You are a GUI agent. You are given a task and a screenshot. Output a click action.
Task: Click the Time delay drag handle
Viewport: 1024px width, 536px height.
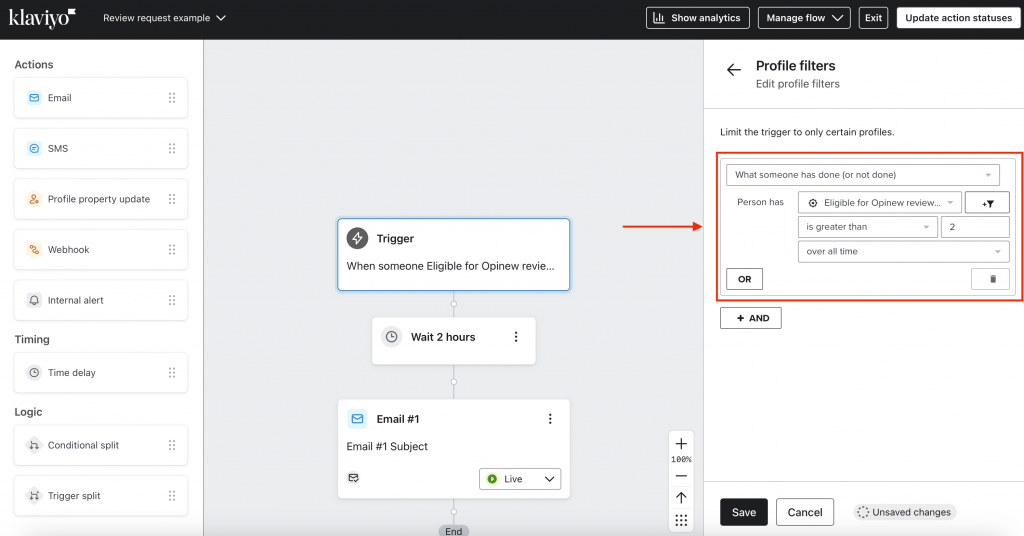tap(172, 373)
